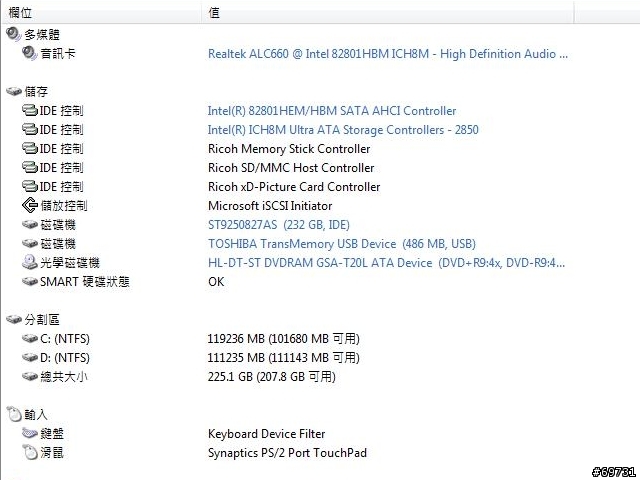Click the IDE icon beside Ricoh xD-Picture Card
Screen dimensions: 640x480
click(30, 186)
